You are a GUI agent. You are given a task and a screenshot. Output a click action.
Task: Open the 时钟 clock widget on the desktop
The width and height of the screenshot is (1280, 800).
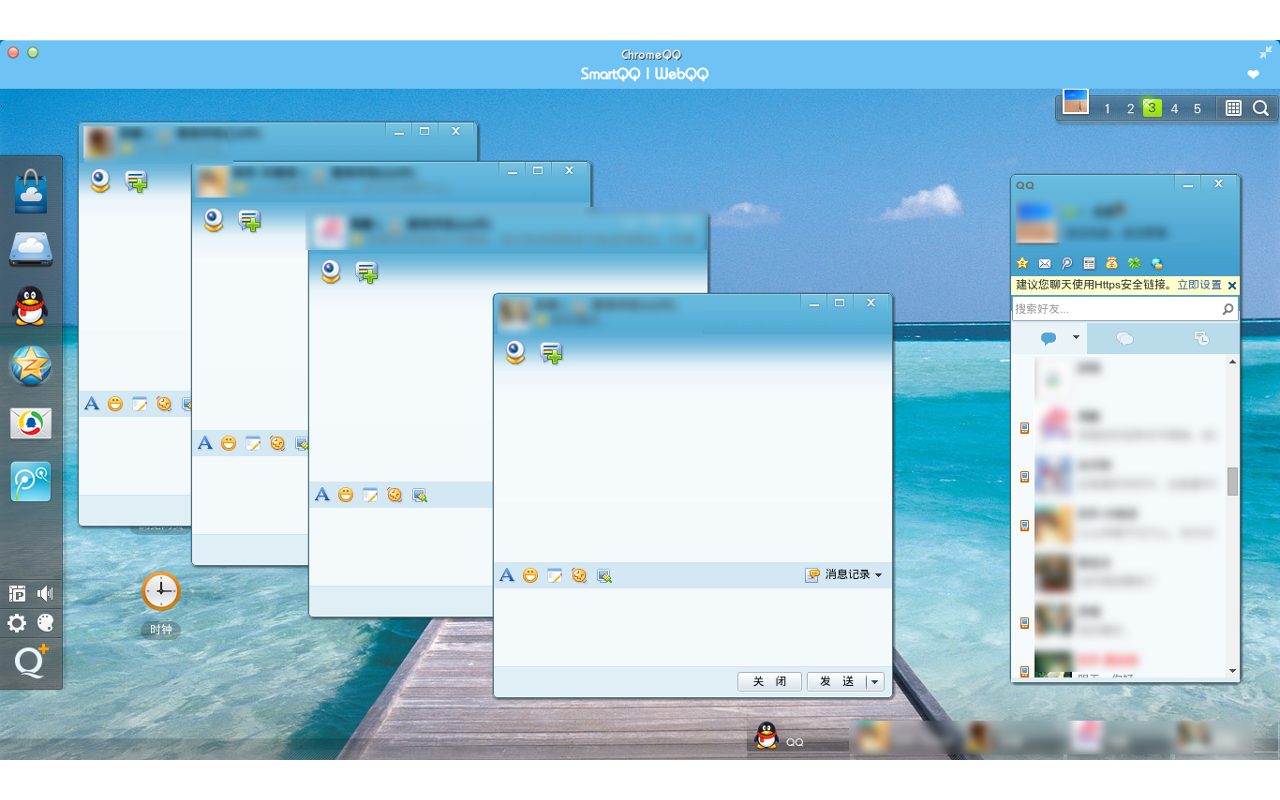[x=161, y=591]
